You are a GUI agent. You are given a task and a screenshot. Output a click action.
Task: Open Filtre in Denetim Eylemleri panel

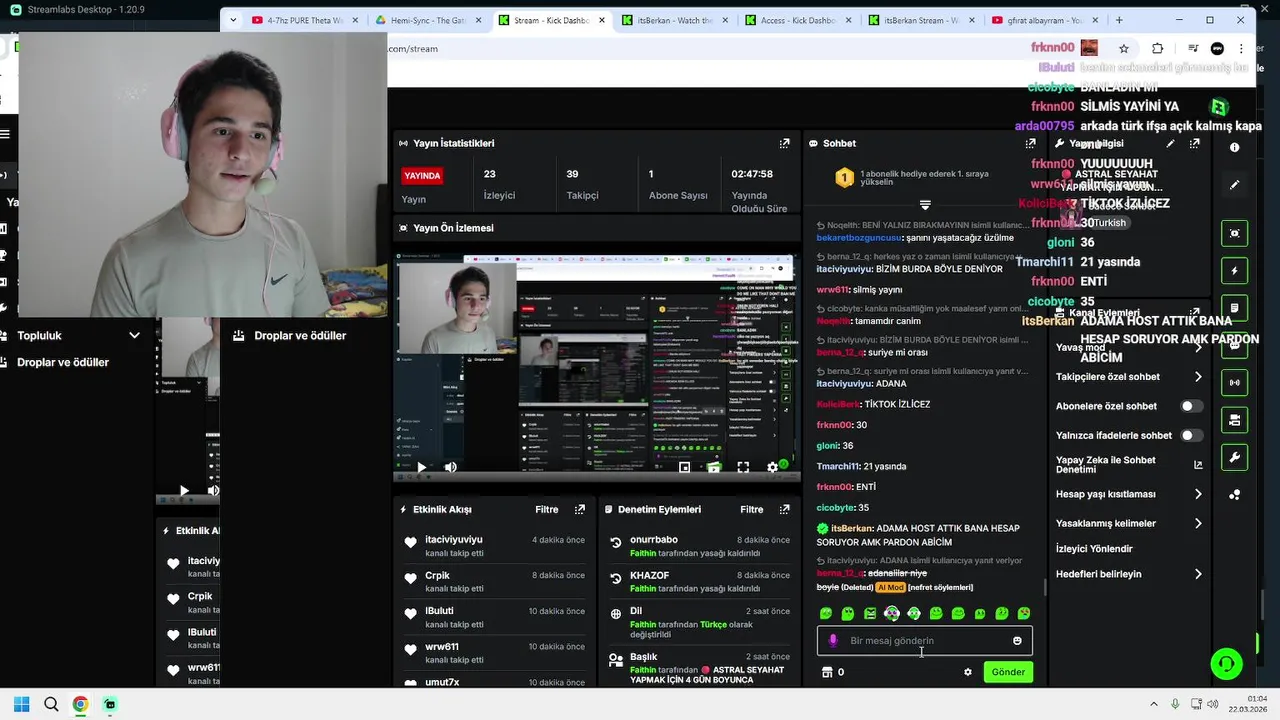pyautogui.click(x=752, y=509)
